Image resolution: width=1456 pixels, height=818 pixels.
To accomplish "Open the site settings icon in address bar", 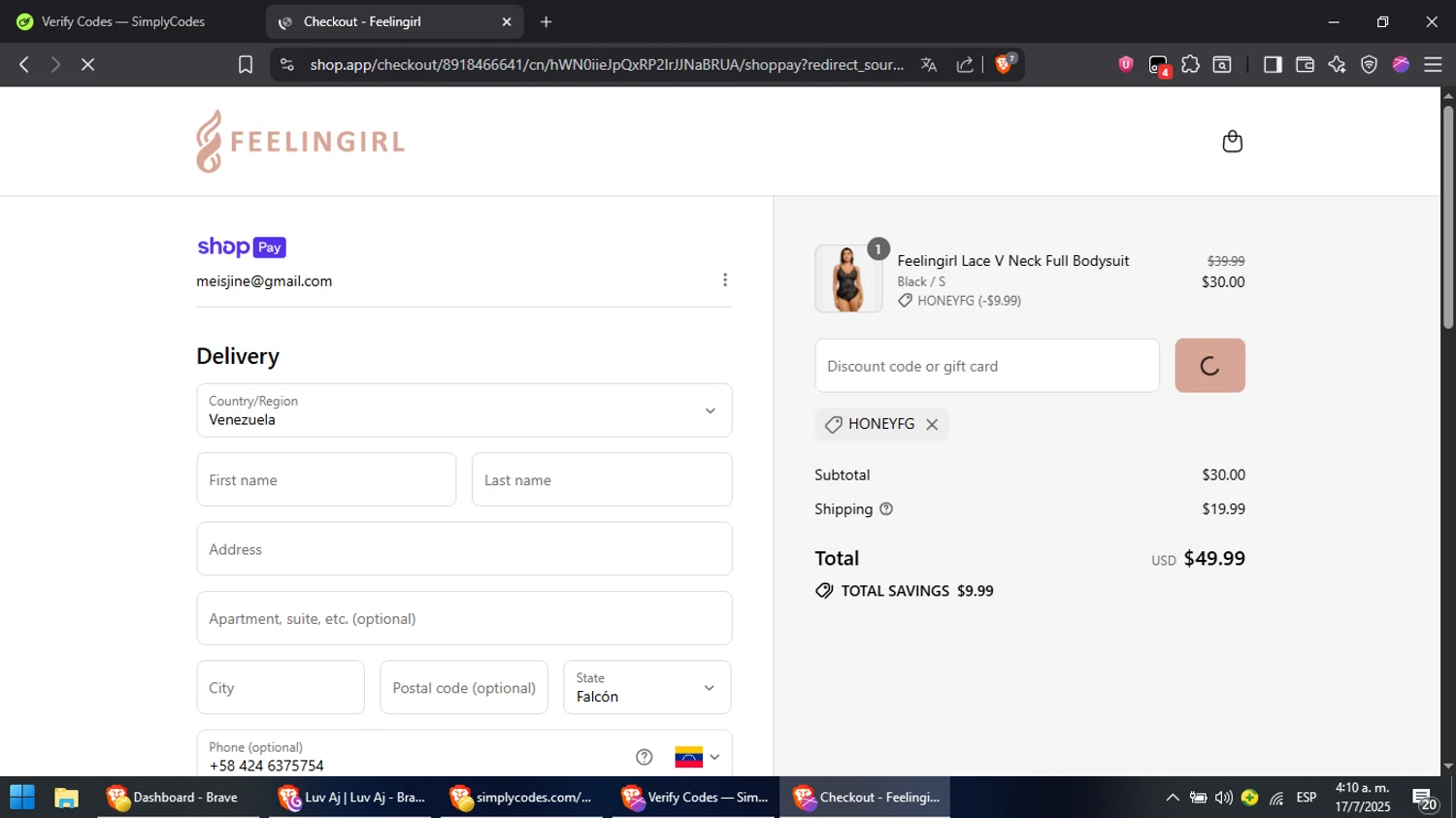I will [x=286, y=64].
